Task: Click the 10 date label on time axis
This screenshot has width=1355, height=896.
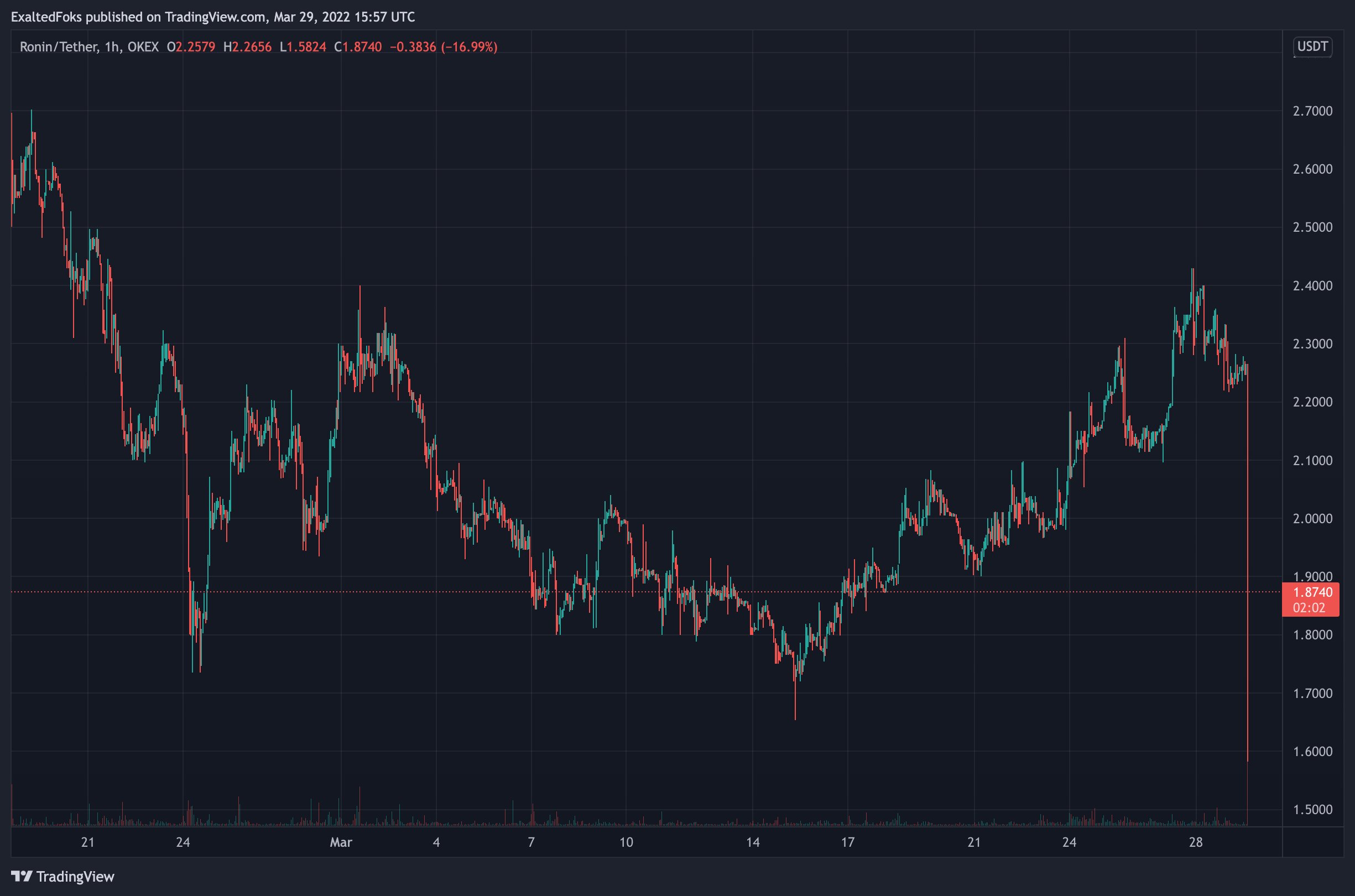Action: (626, 842)
